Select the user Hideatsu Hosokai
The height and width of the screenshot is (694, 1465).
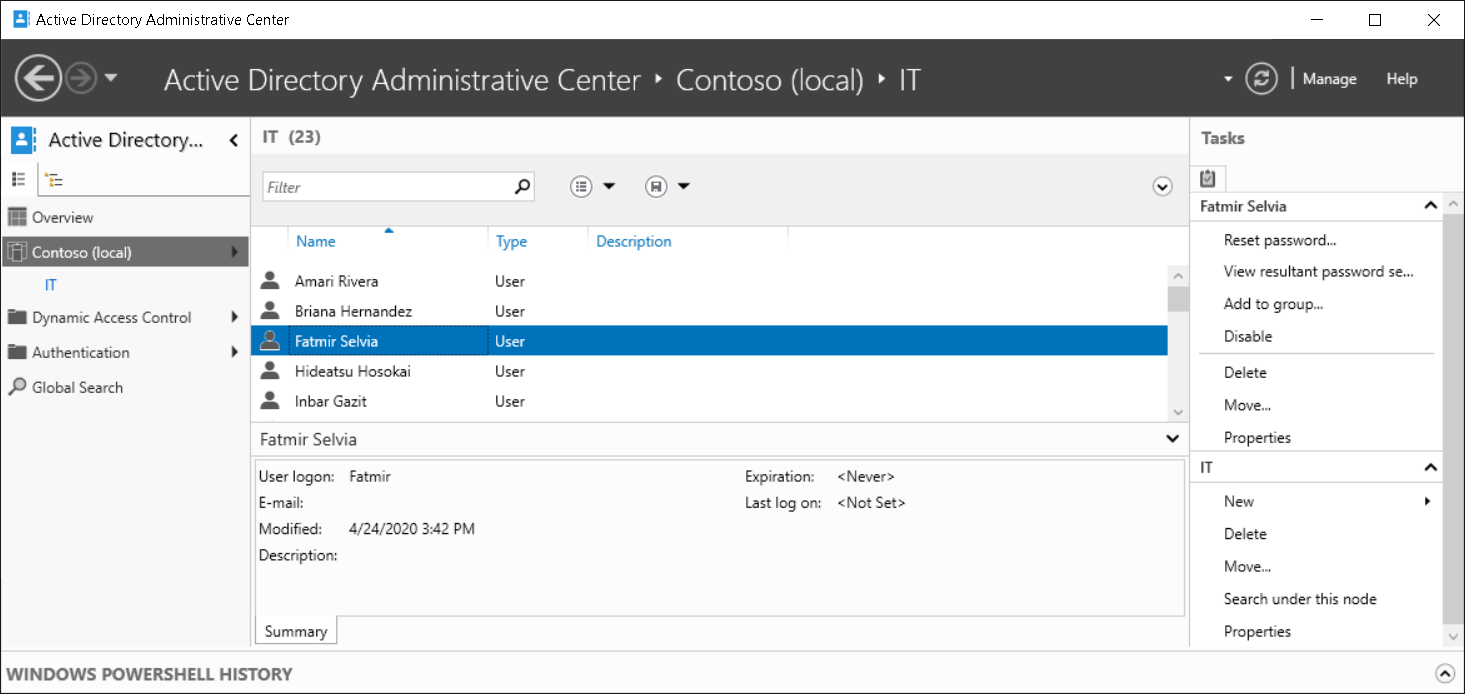(350, 371)
